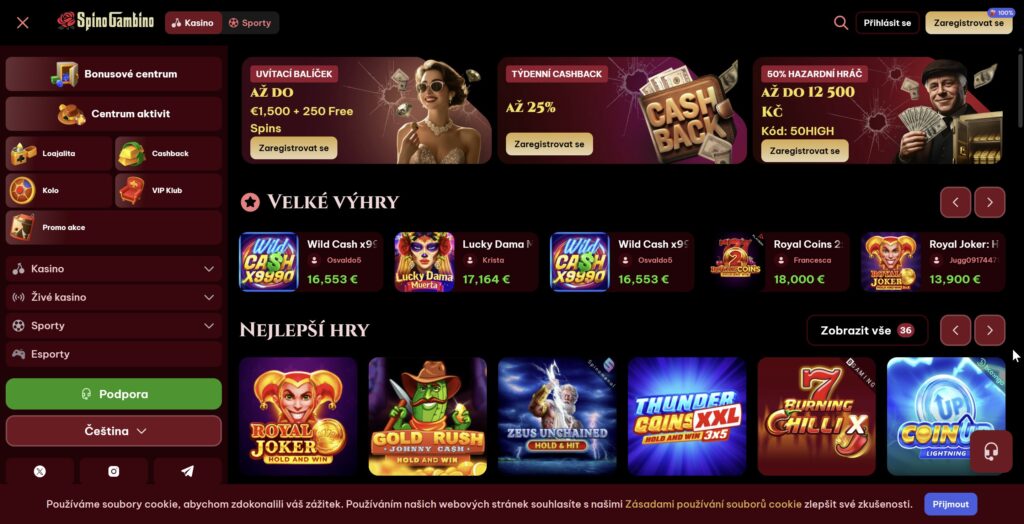Open the Instagram social icon
Screen dimensions: 1024x524
[x=114, y=471]
